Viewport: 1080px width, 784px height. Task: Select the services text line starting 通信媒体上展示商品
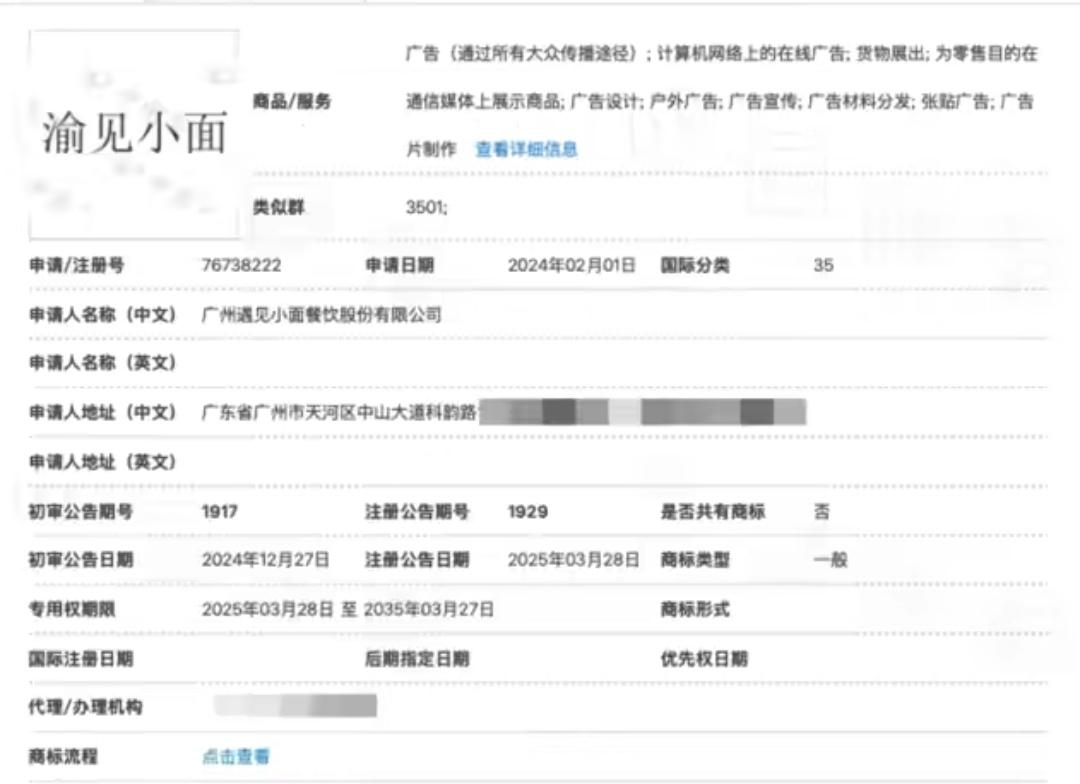point(720,101)
